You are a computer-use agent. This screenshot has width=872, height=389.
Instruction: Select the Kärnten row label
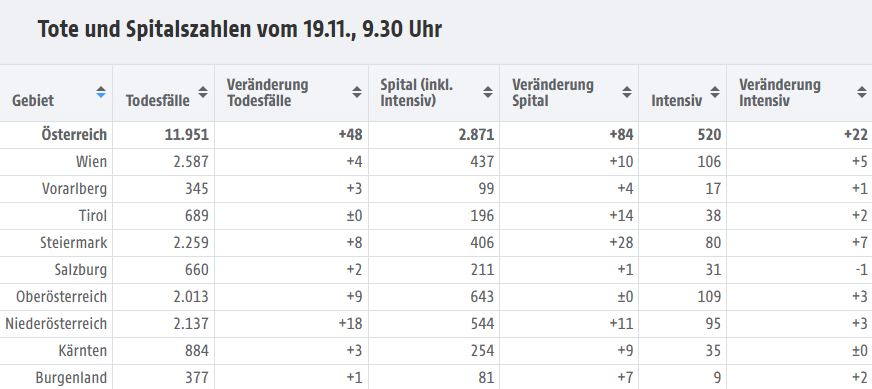82,351
